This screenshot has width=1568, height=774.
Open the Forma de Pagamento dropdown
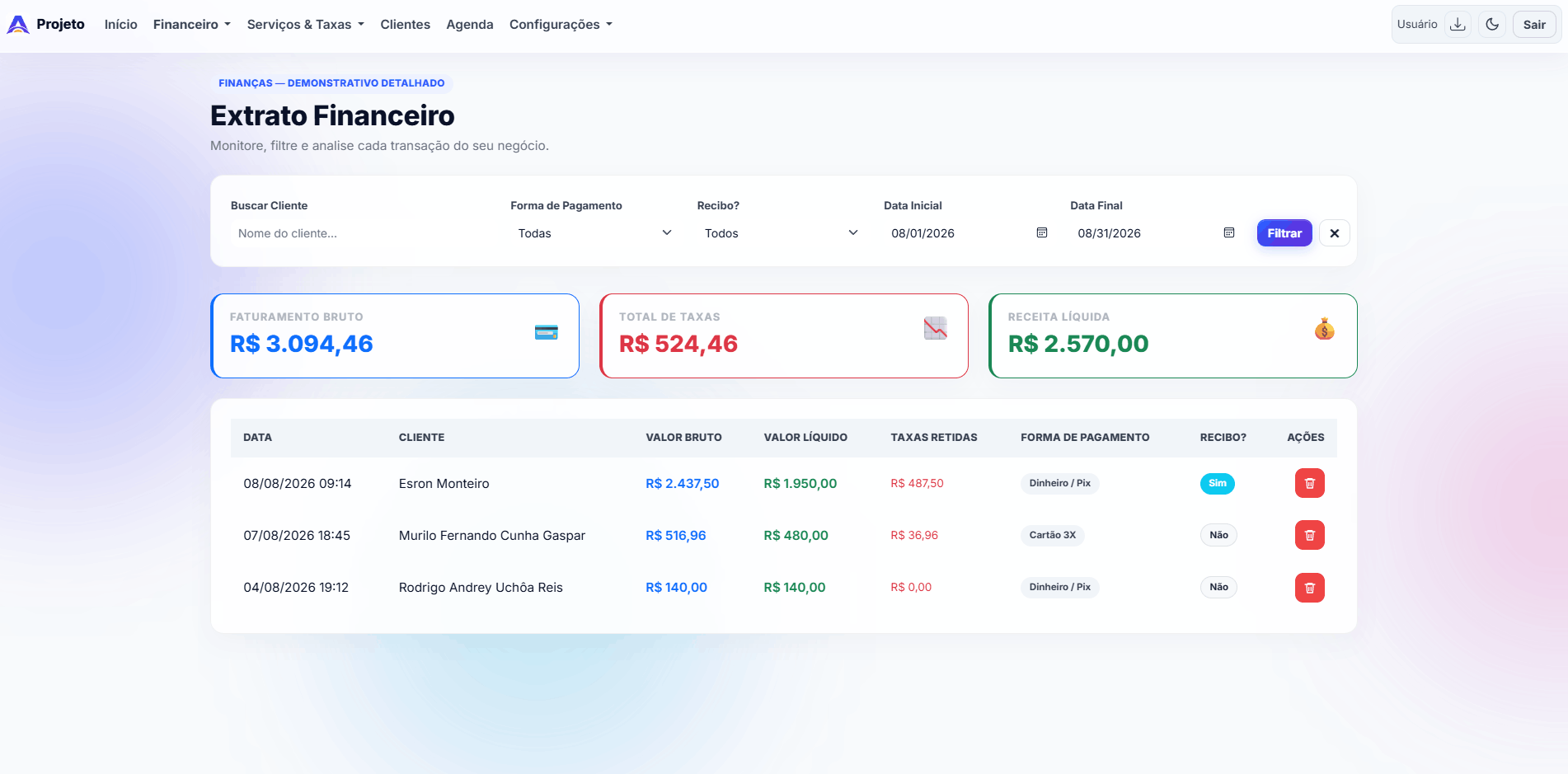(594, 233)
